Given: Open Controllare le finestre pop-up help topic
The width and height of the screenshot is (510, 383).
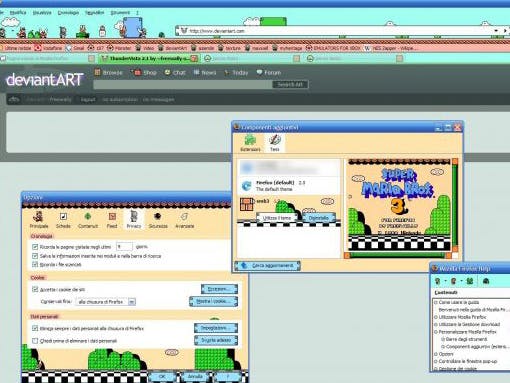Looking at the screenshot, I should click(467, 361).
